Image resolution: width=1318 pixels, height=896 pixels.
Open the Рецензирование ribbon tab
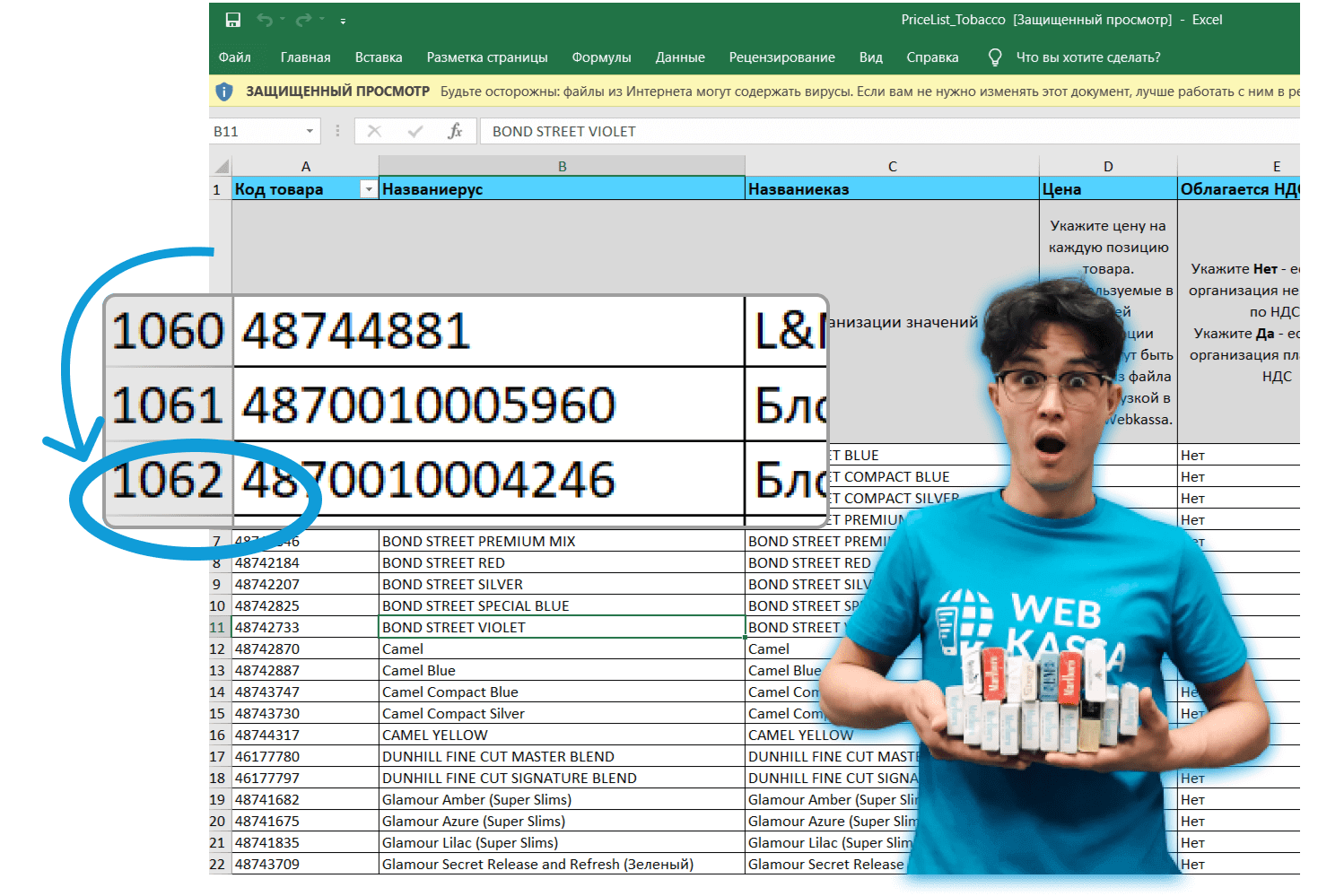pyautogui.click(x=781, y=57)
